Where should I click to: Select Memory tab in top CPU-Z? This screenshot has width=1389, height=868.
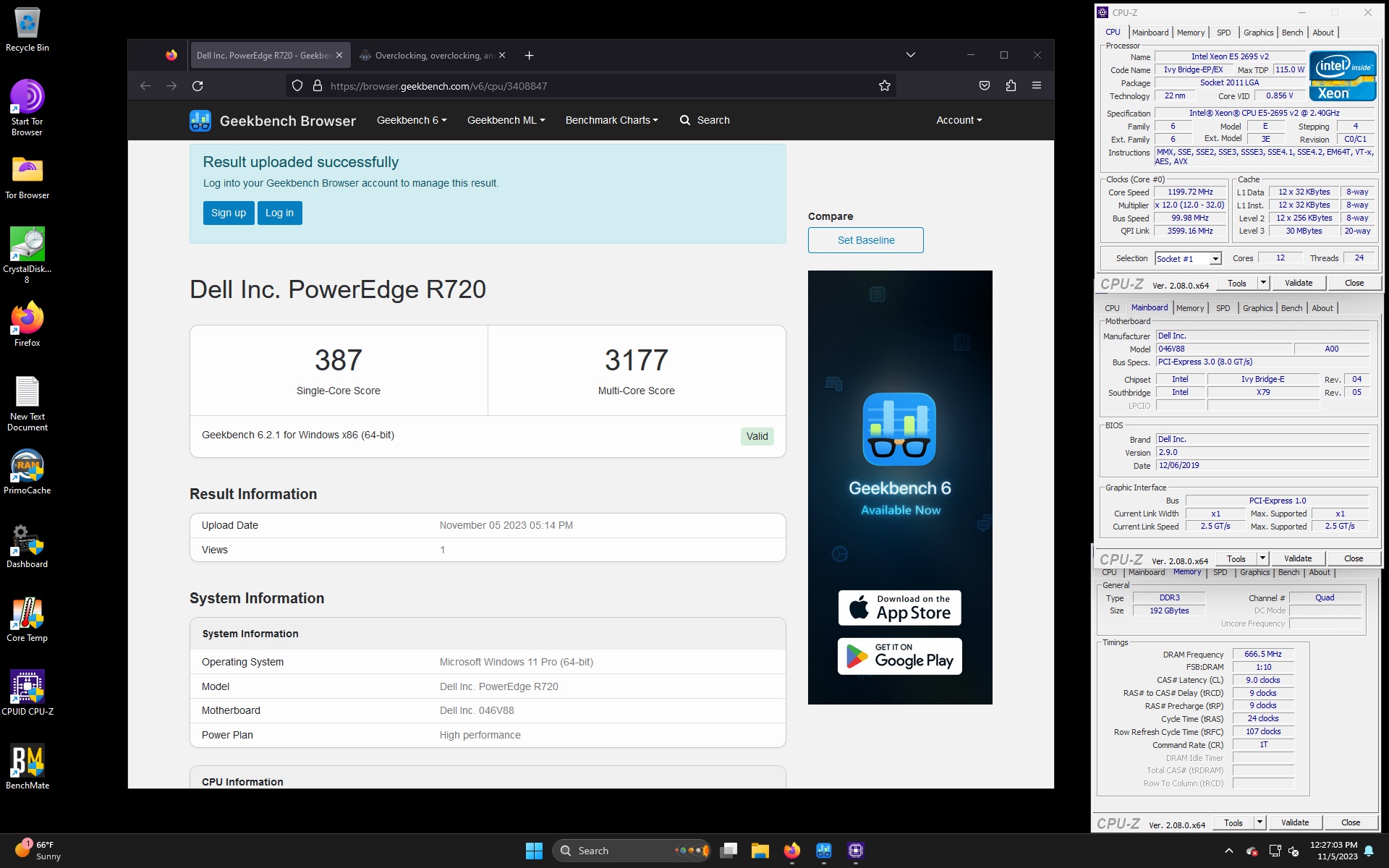point(1191,33)
